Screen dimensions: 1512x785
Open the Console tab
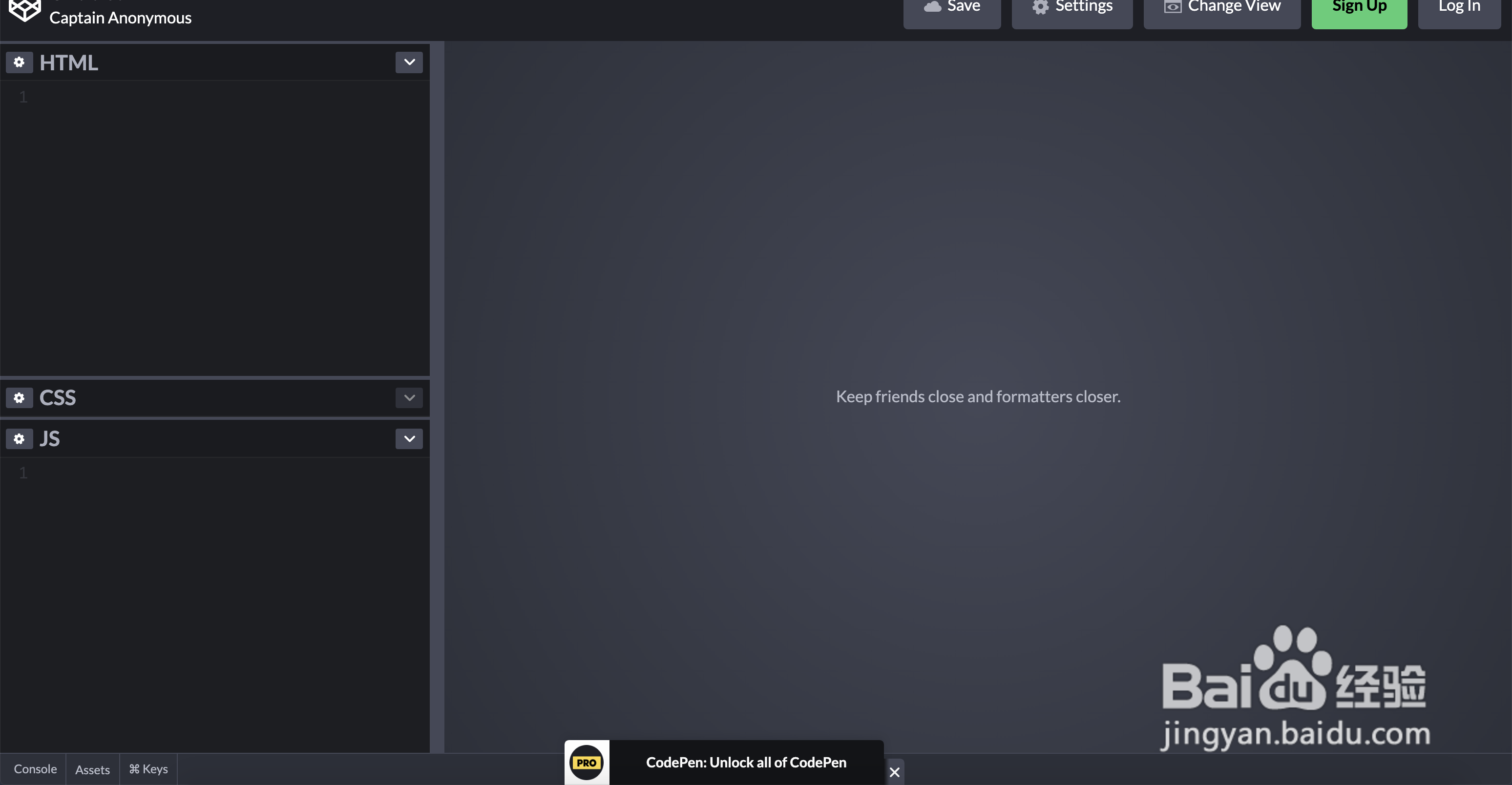35,769
